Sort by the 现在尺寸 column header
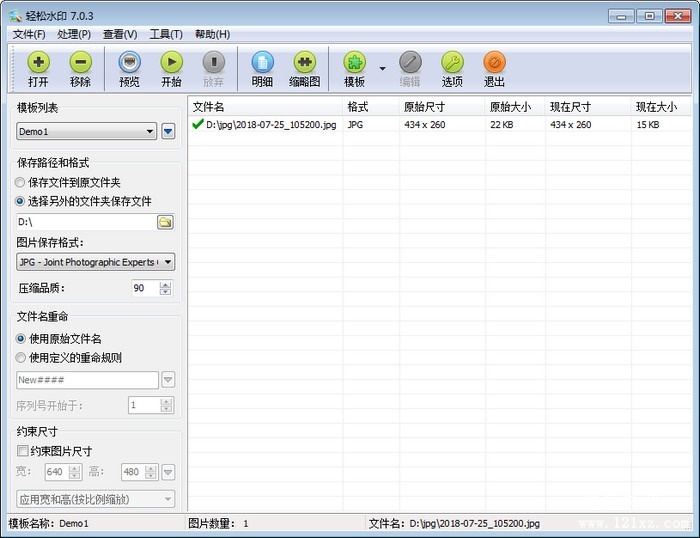700x538 pixels. [x=588, y=107]
